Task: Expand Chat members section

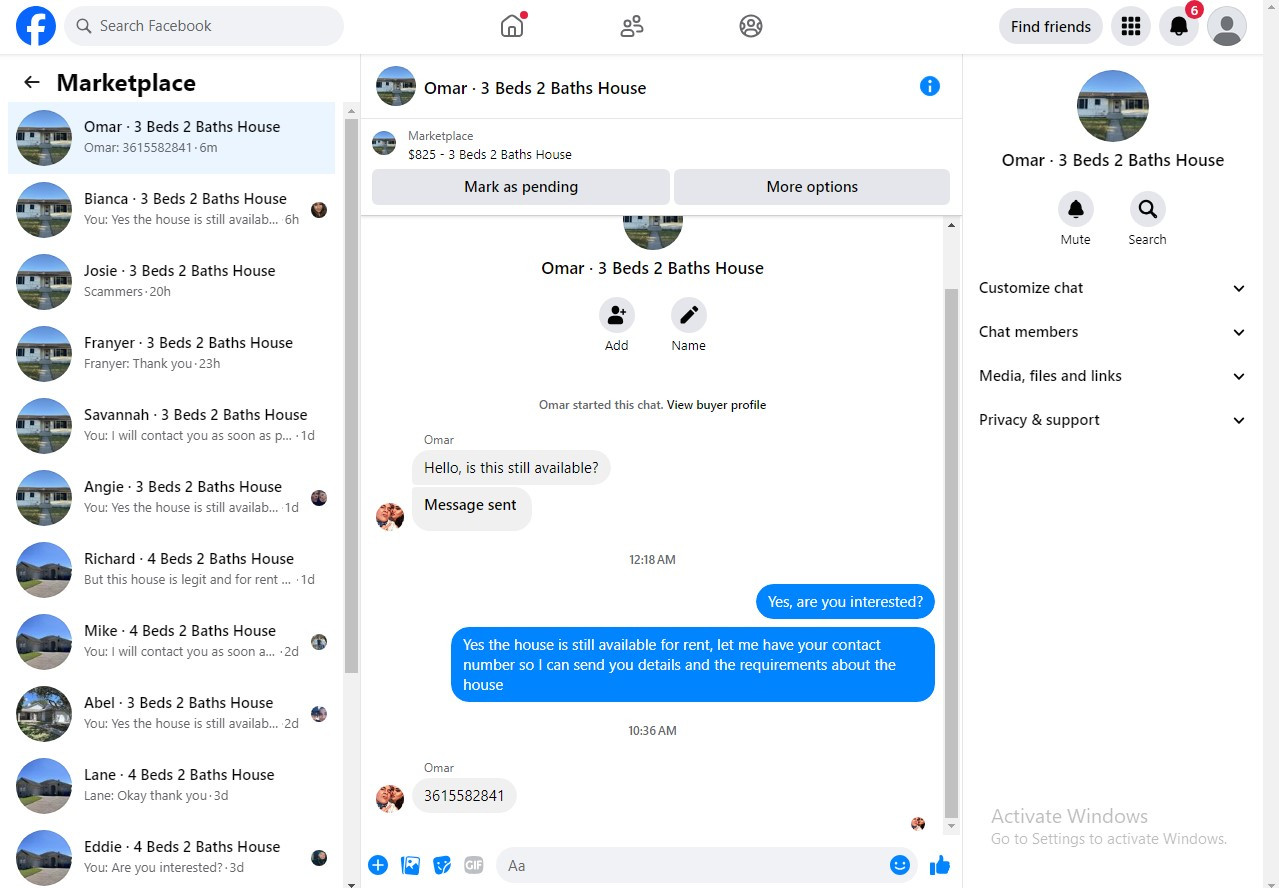Action: coord(1113,332)
